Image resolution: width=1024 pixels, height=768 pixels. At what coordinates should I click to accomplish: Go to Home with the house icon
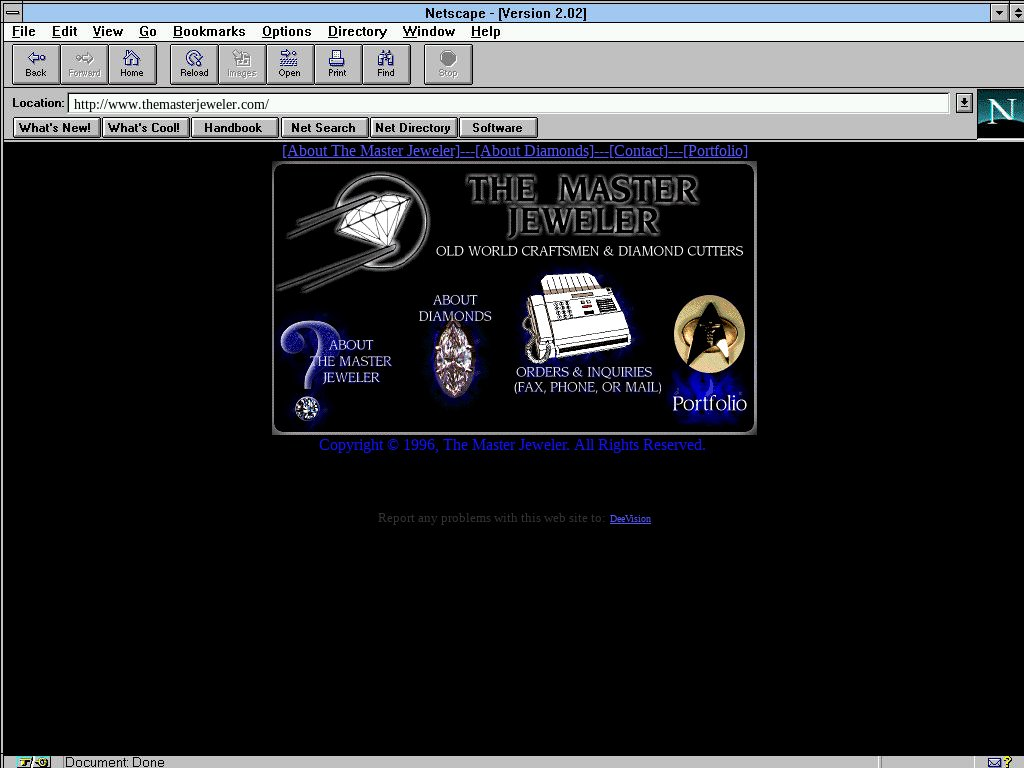tap(132, 64)
